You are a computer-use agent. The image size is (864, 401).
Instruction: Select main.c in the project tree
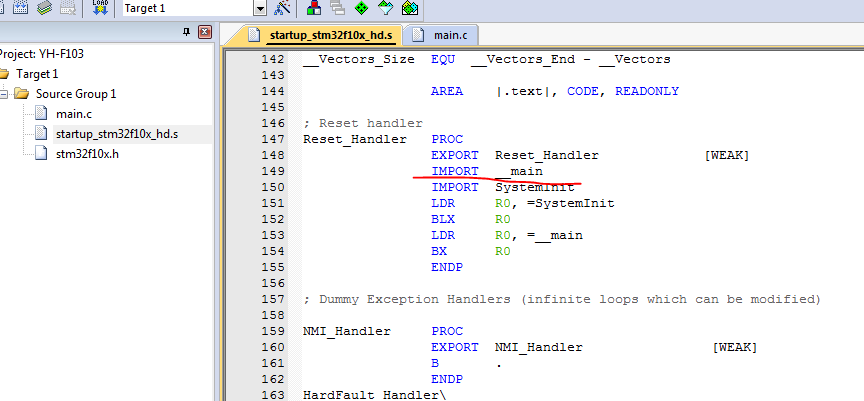74,115
